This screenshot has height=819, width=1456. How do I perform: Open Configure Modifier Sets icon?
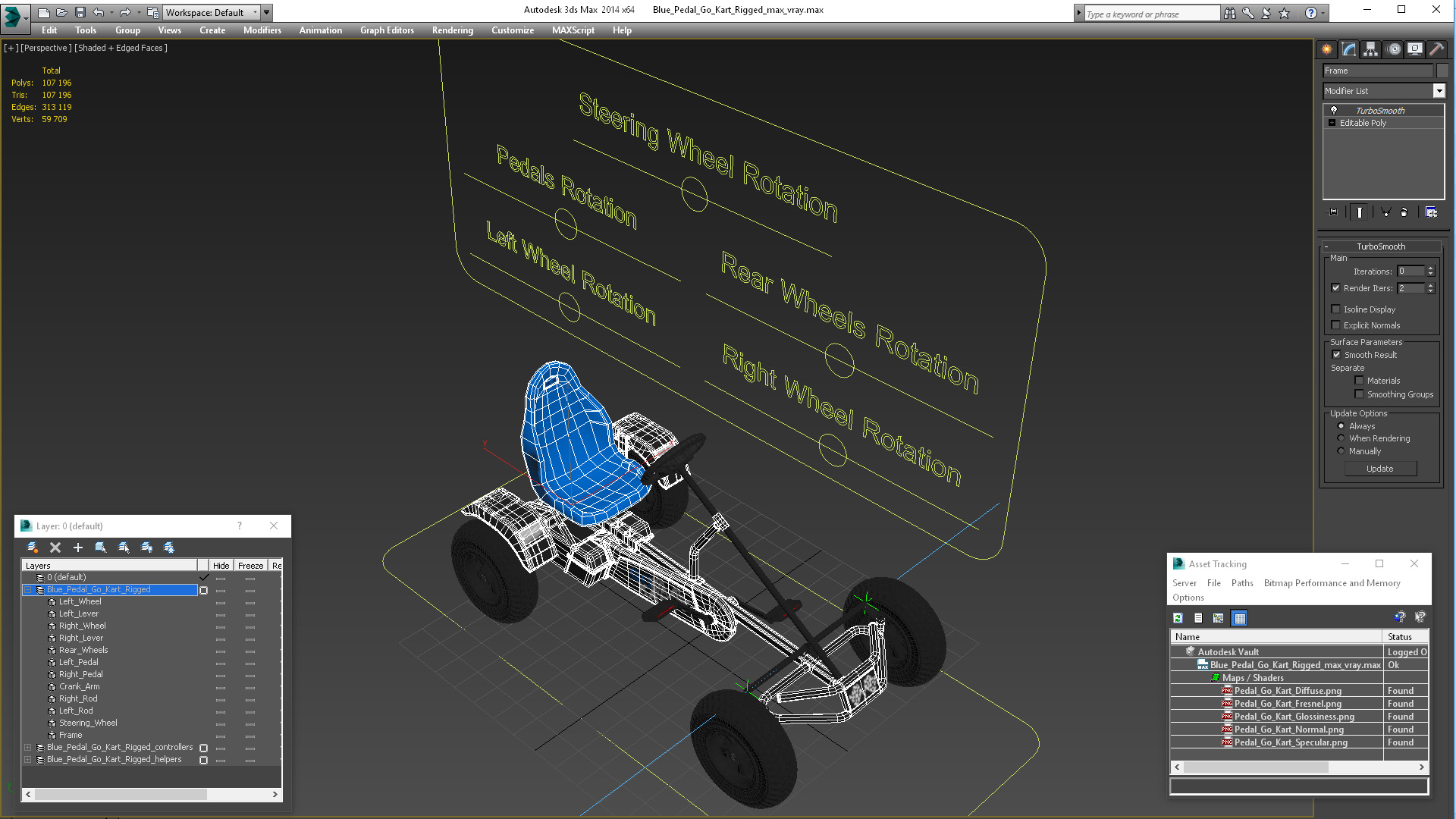tap(1431, 212)
